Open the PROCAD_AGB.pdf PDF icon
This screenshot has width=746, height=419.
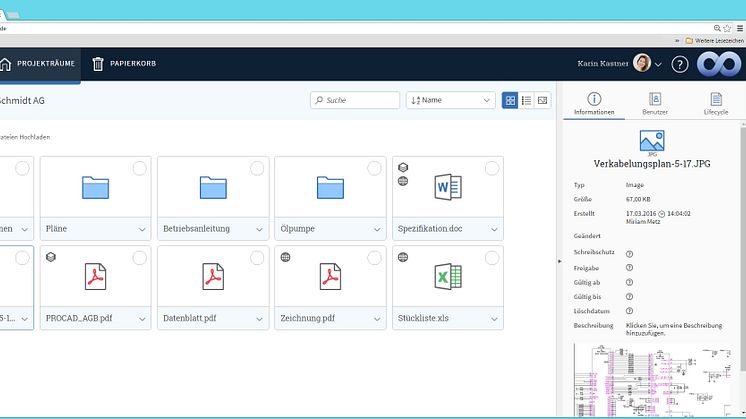[x=95, y=276]
